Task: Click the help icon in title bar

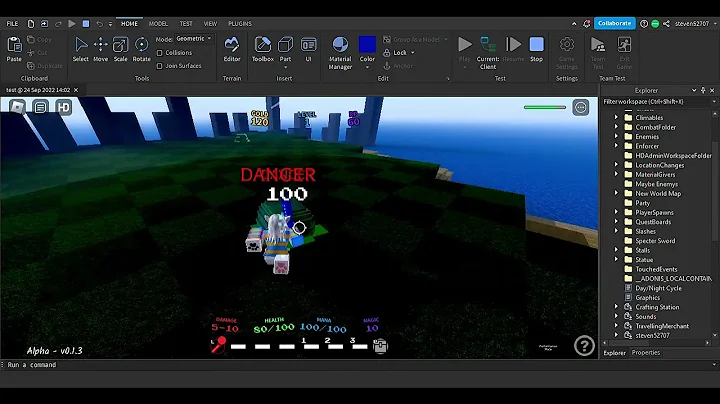Action: click(x=644, y=23)
